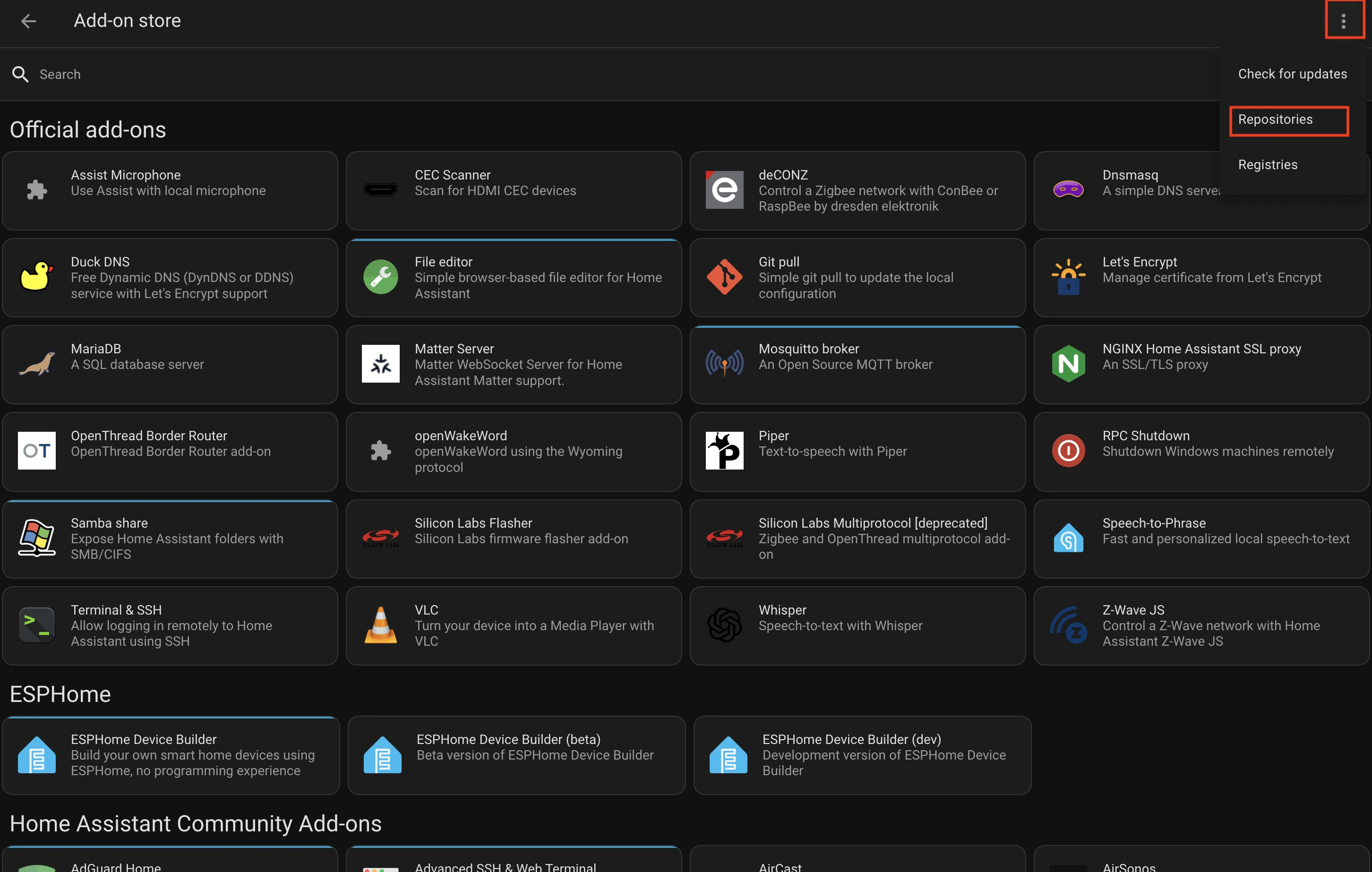Open the Mosquitto broker add-on title
Screen dimensions: 1372x872
(808, 349)
